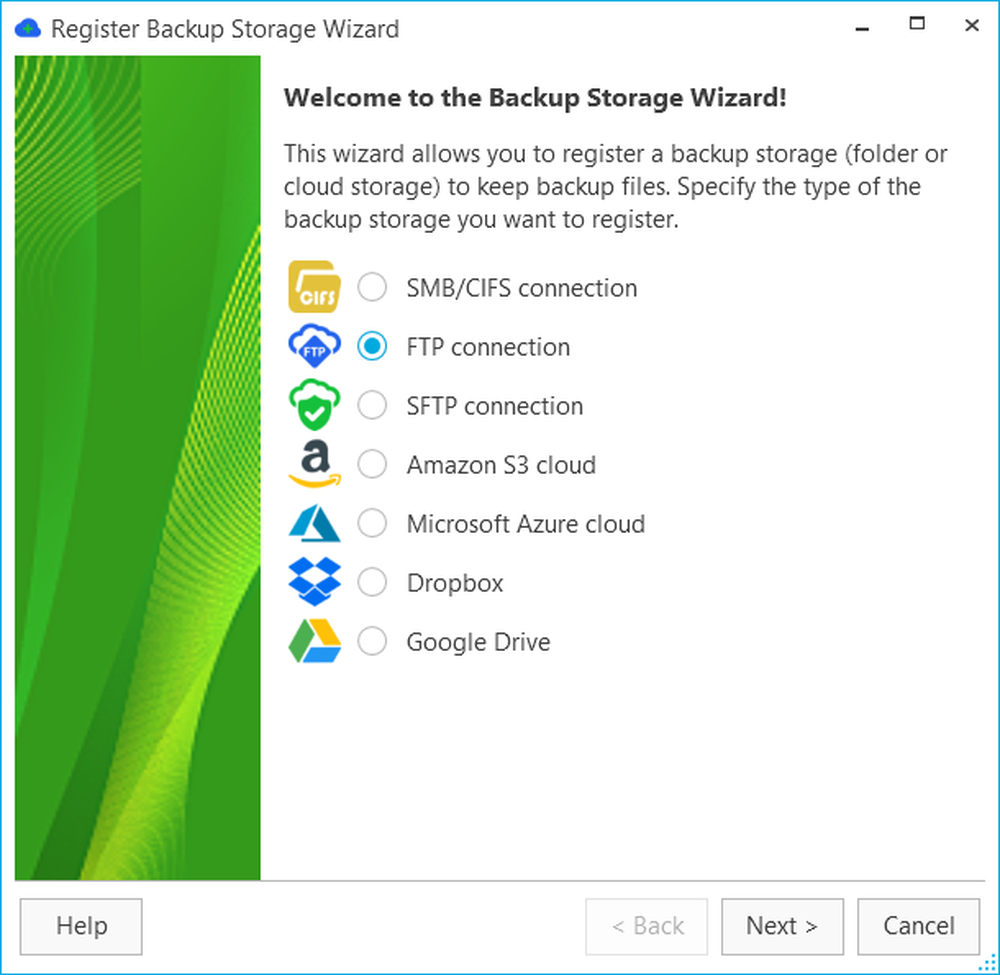Click the window resize grip corner

(987, 962)
